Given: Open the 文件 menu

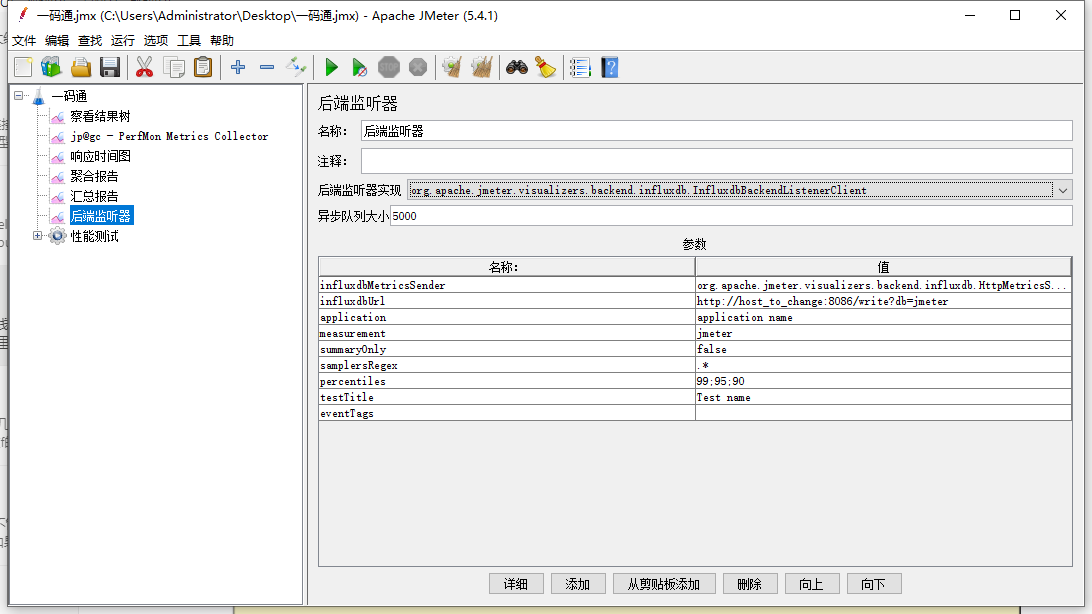Looking at the screenshot, I should (24, 40).
